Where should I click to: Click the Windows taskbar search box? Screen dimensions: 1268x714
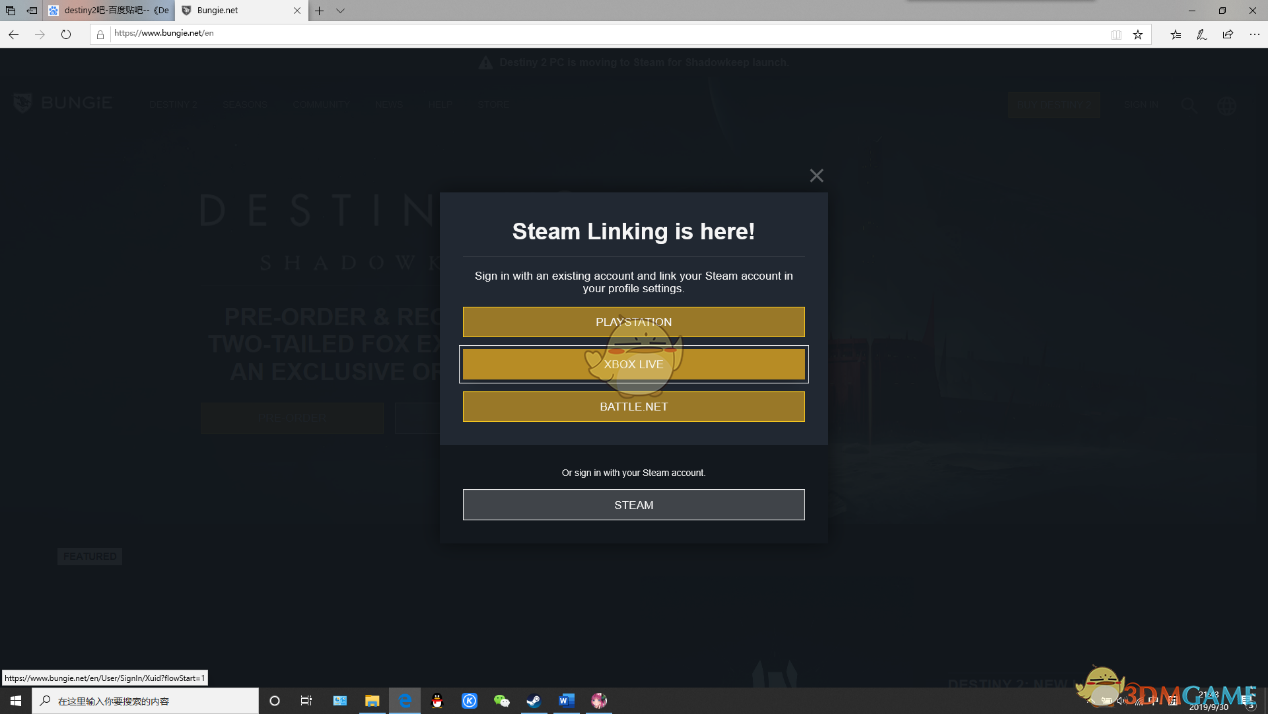pos(145,701)
